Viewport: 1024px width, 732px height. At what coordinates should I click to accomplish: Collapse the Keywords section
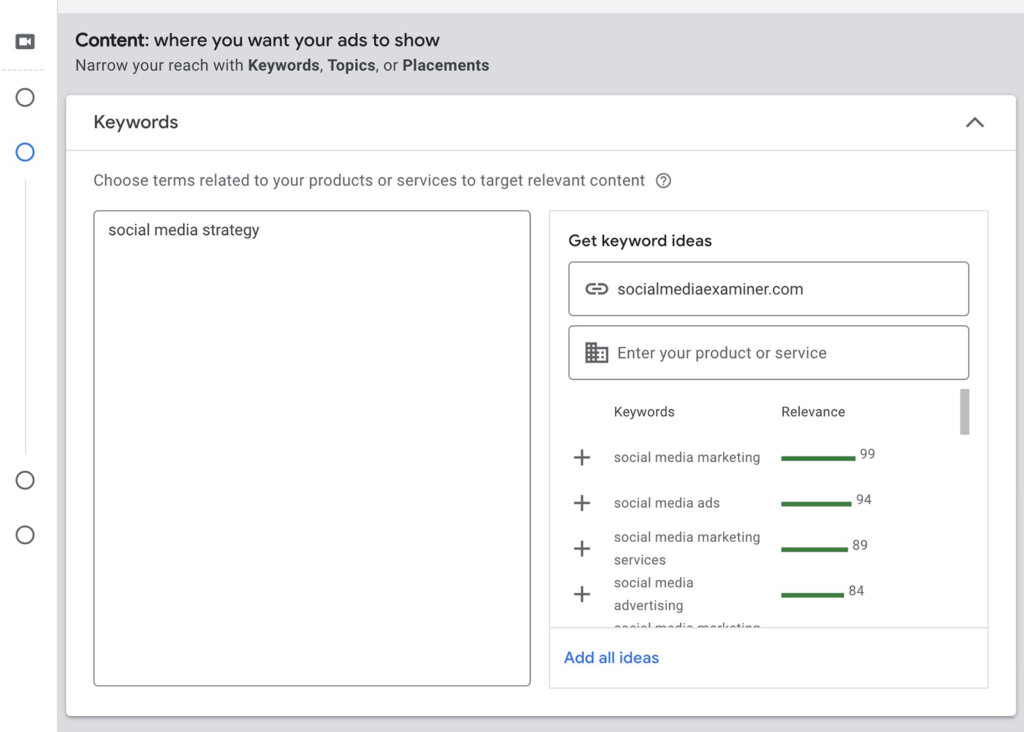975,122
